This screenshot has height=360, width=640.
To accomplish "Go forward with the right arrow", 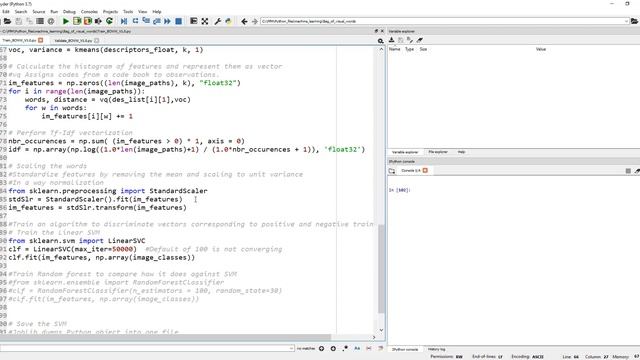I will click(255, 21).
